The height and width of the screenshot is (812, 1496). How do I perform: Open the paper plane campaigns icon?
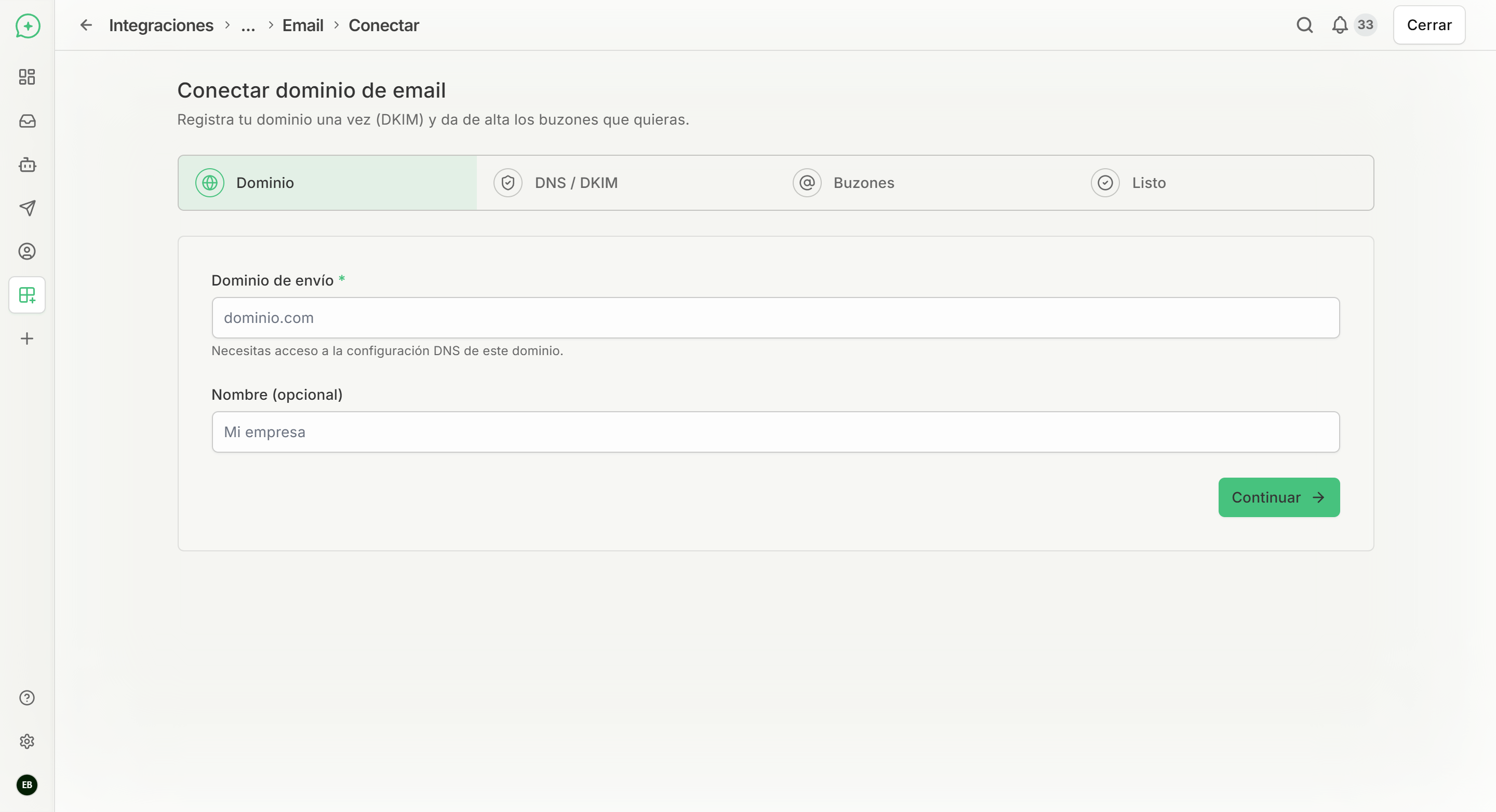pyautogui.click(x=26, y=208)
